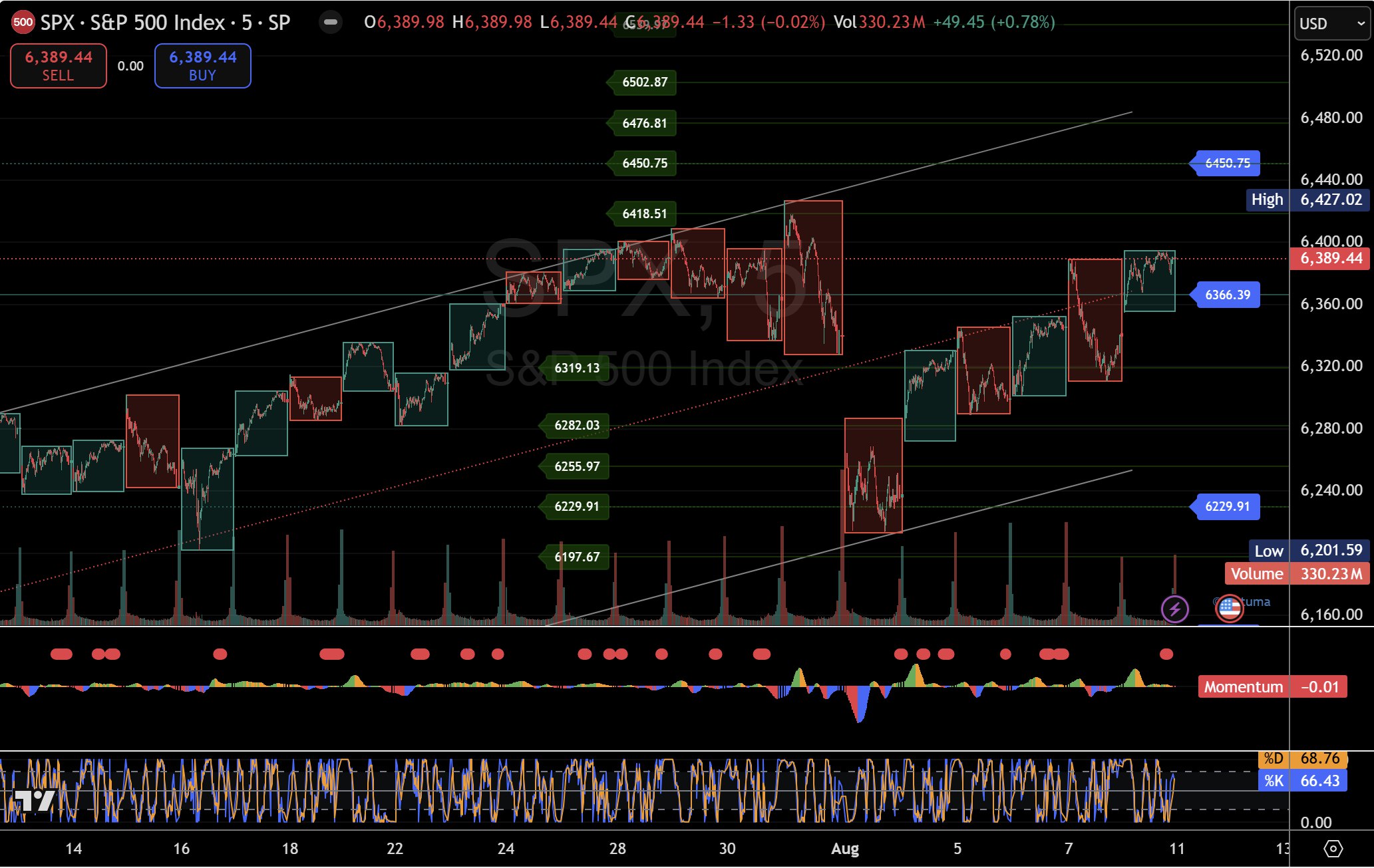The height and width of the screenshot is (868, 1374).
Task: Click the blue 6450.75 level tag
Action: click(1227, 163)
